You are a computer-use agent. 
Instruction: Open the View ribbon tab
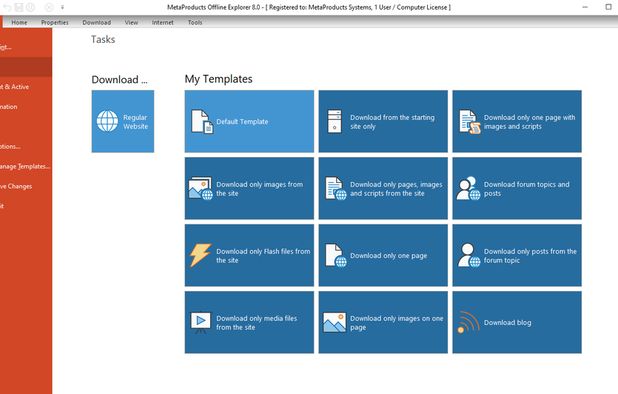131,22
